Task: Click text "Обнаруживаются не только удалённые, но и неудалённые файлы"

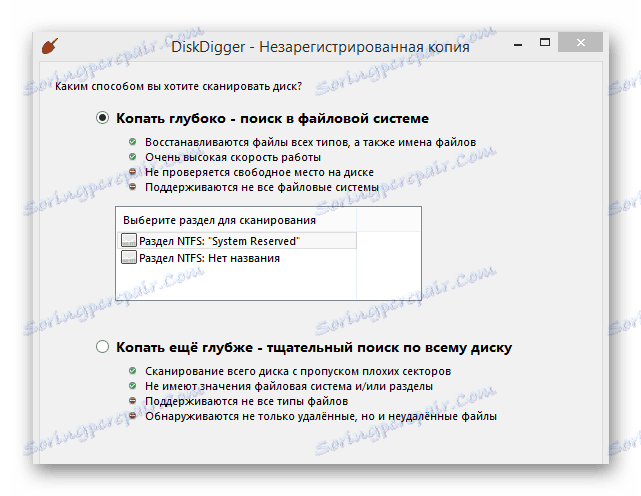Action: click(x=321, y=416)
